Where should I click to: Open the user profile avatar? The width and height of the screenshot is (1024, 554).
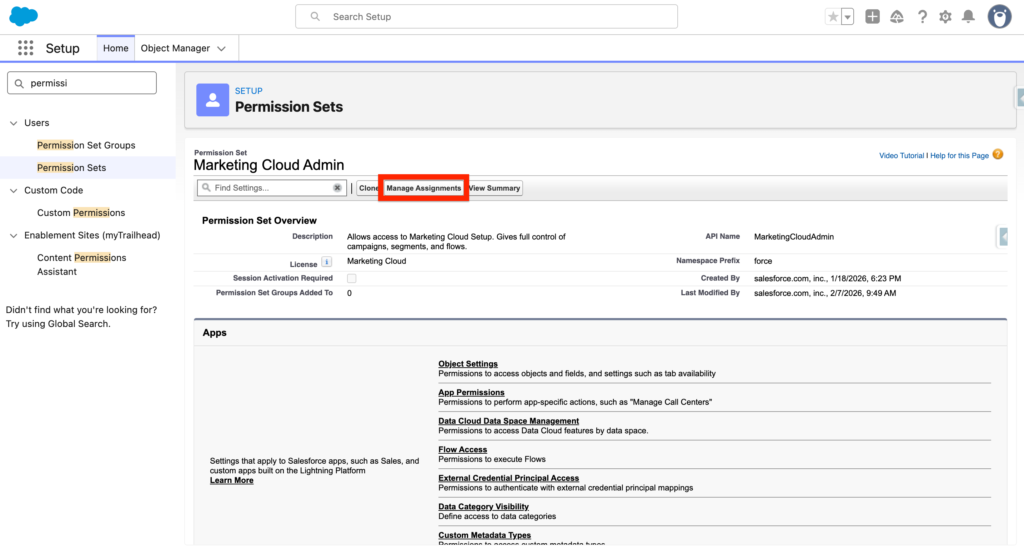pyautogui.click(x=999, y=16)
